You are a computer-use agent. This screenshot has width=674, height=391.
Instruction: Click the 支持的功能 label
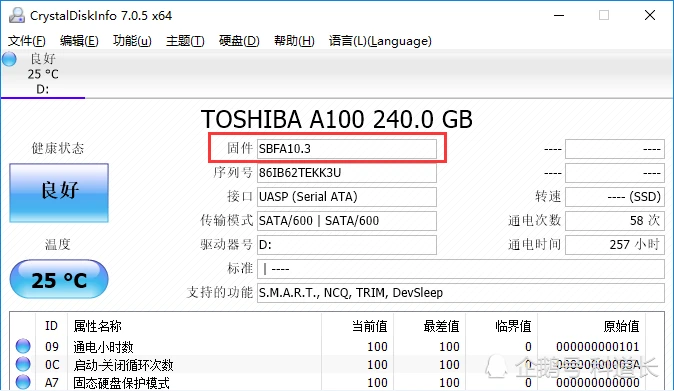pyautogui.click(x=220, y=293)
